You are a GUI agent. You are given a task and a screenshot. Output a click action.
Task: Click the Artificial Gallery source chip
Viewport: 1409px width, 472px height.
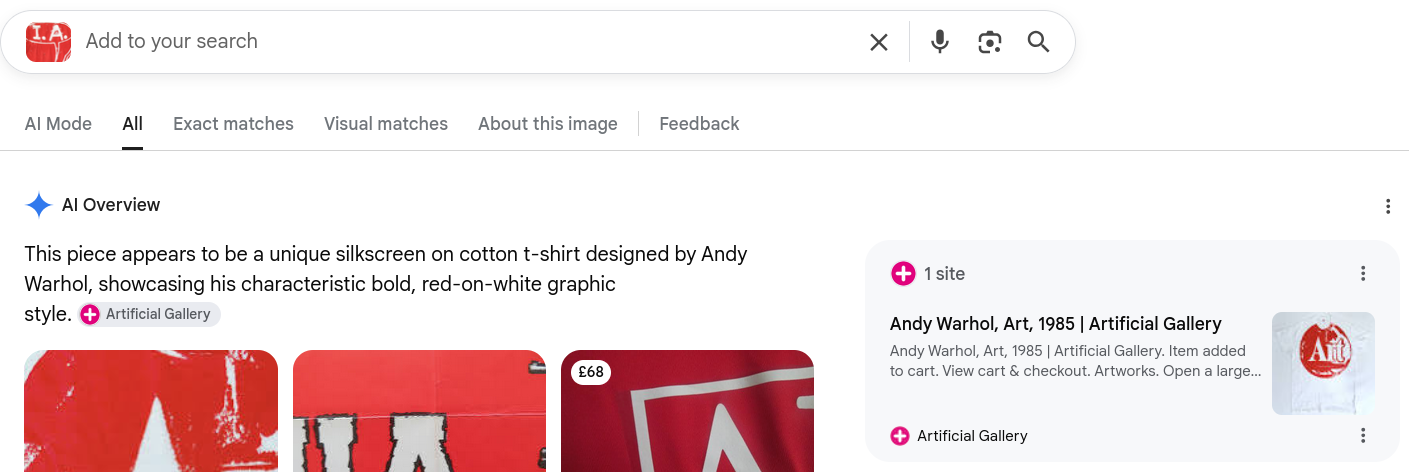(x=149, y=314)
